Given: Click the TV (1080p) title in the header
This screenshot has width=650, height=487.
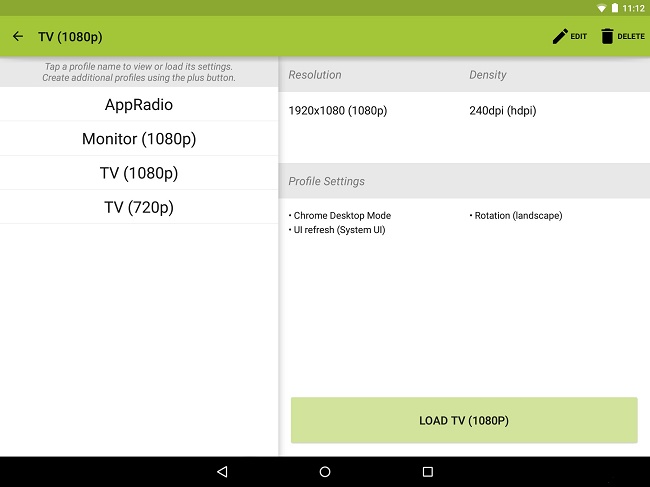Looking at the screenshot, I should point(70,37).
